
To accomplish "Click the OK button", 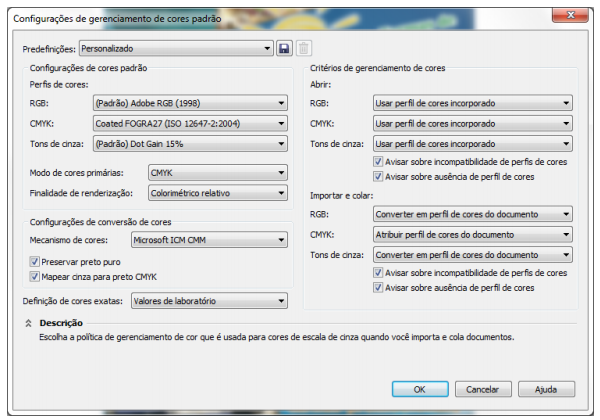I will [x=420, y=389].
